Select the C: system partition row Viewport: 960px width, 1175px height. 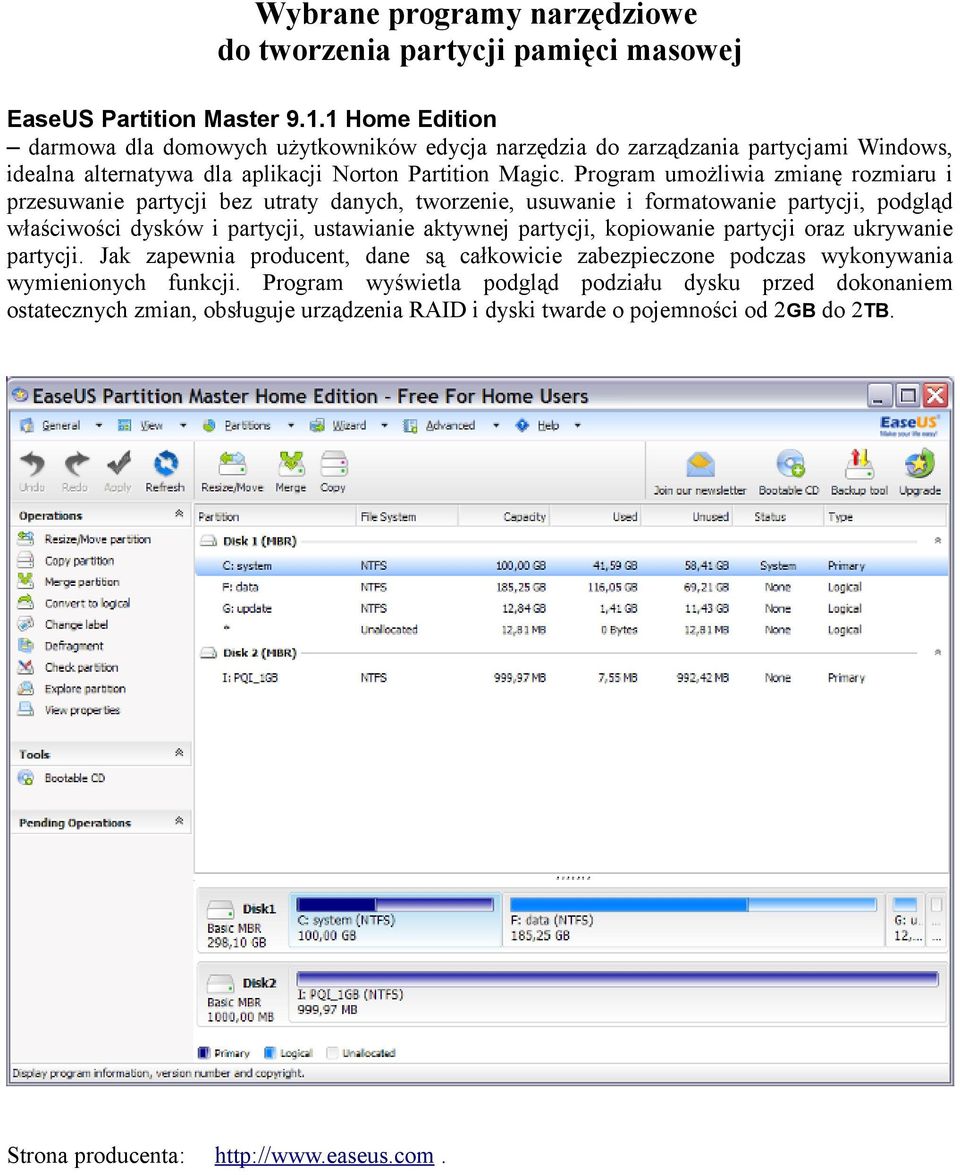pos(571,566)
